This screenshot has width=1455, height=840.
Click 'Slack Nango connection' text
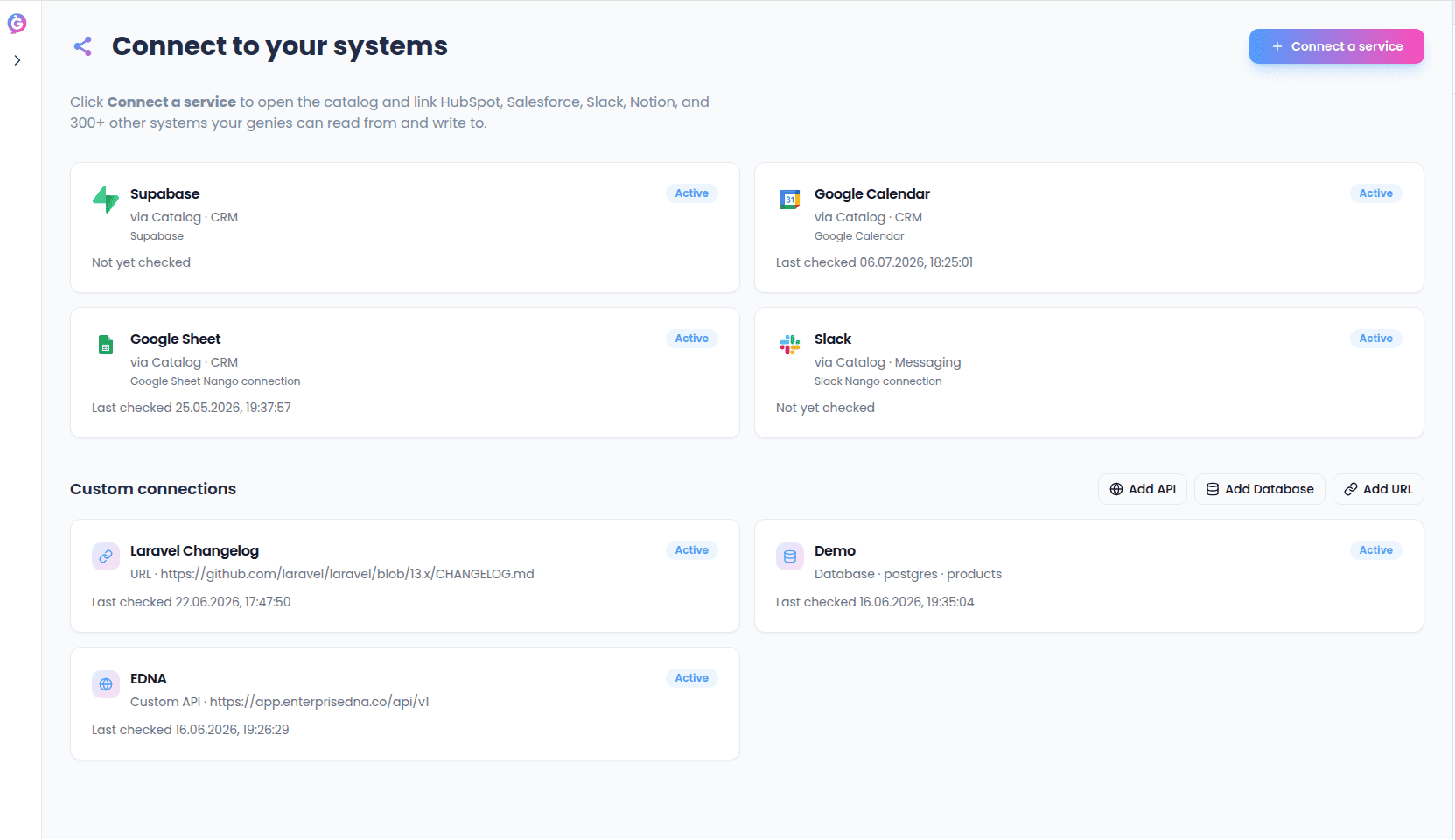[x=878, y=381]
